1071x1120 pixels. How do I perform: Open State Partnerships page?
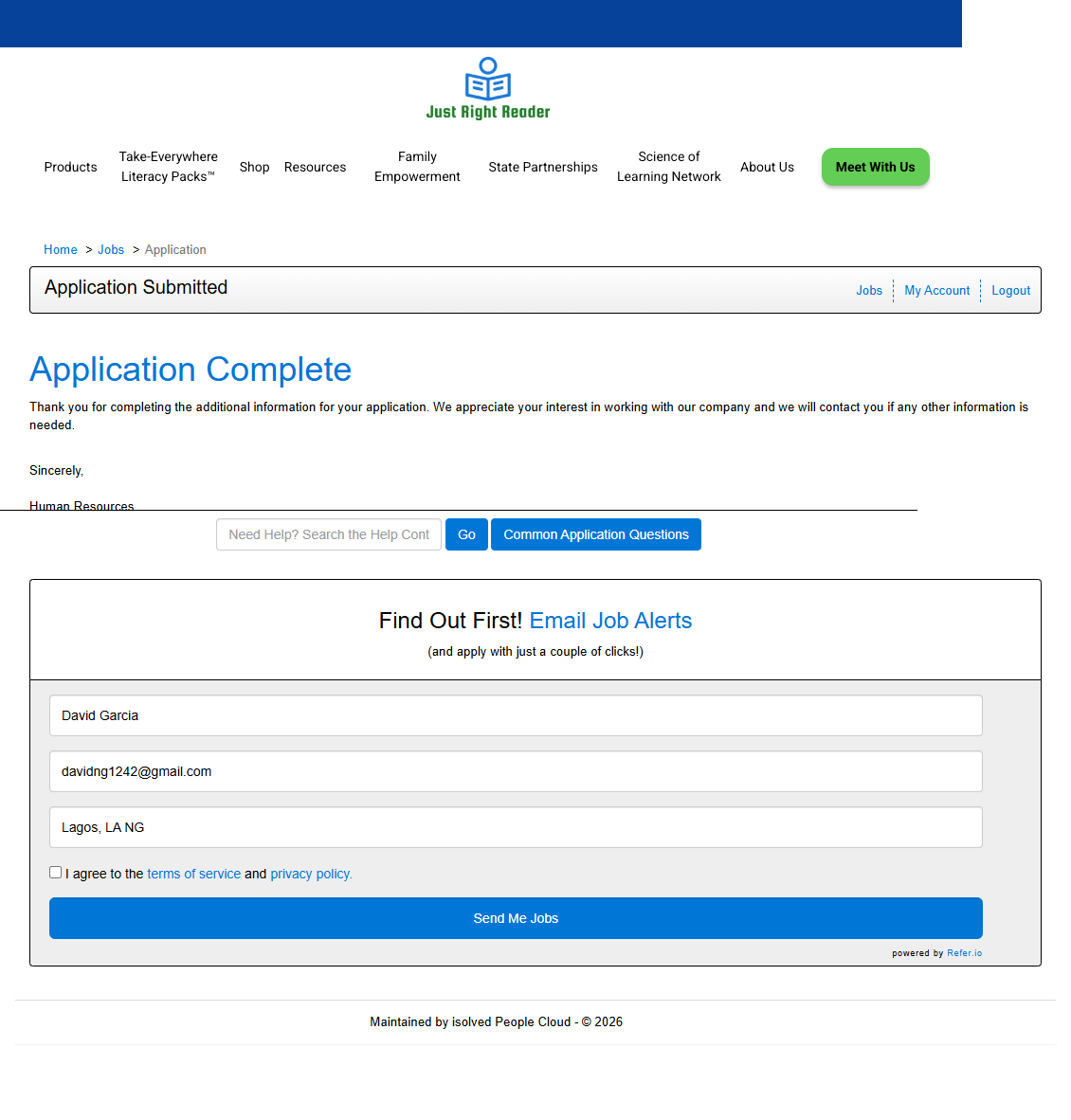[x=543, y=167]
